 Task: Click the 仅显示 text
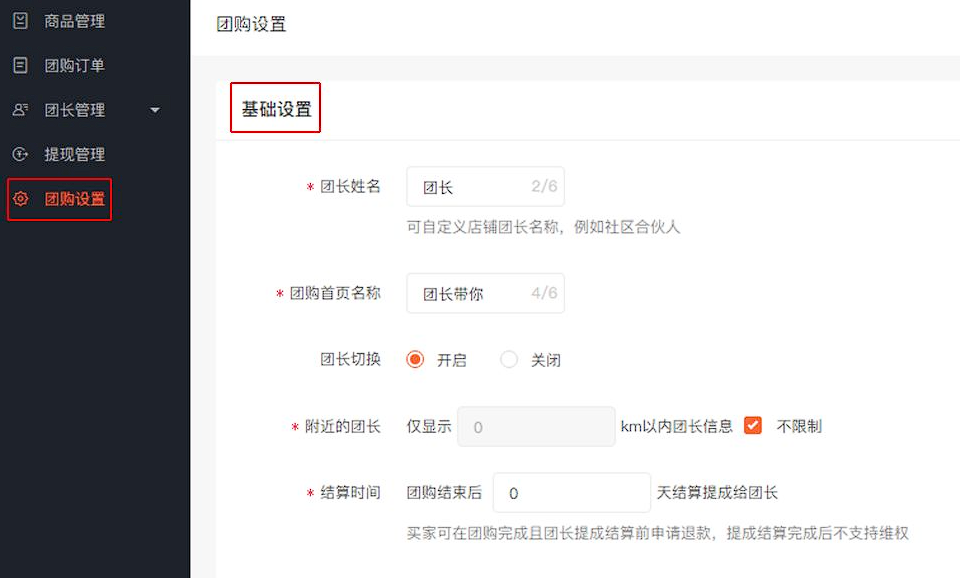click(x=429, y=426)
